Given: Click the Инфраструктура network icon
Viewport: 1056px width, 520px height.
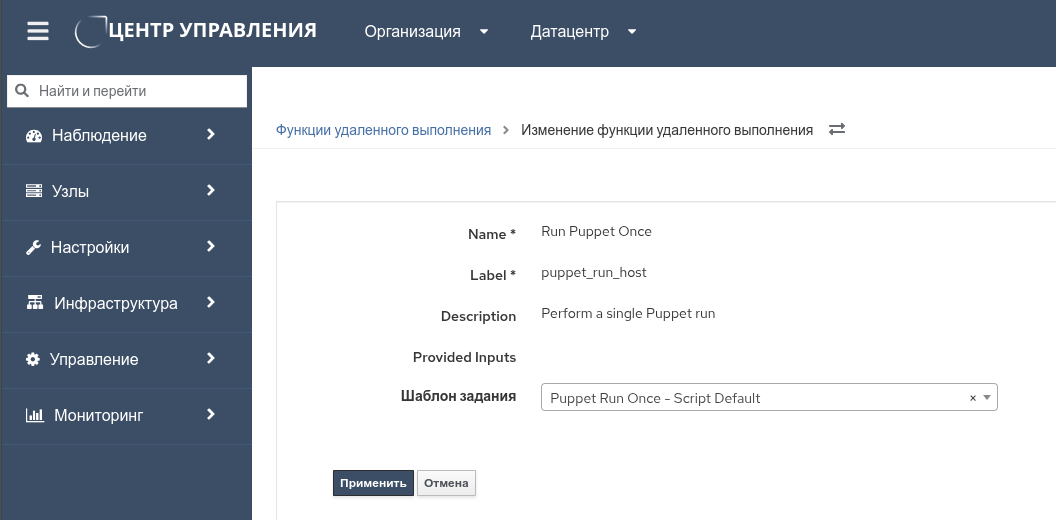Looking at the screenshot, I should [35, 303].
